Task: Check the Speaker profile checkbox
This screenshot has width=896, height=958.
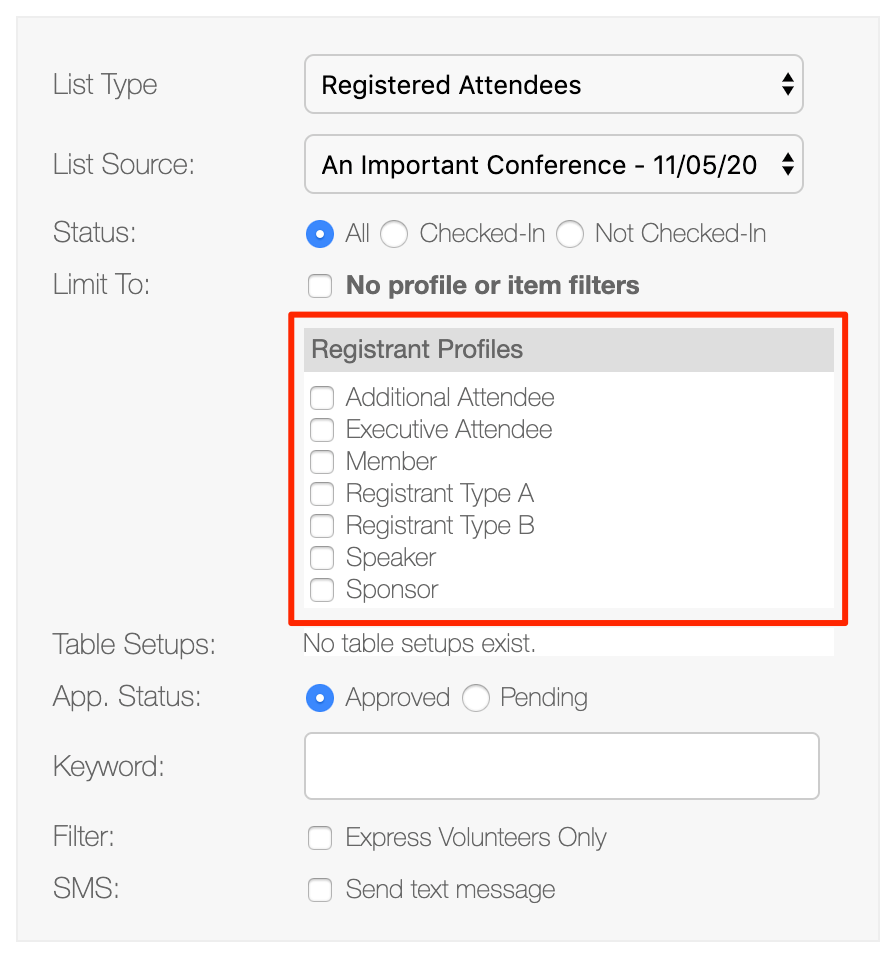Action: tap(322, 557)
